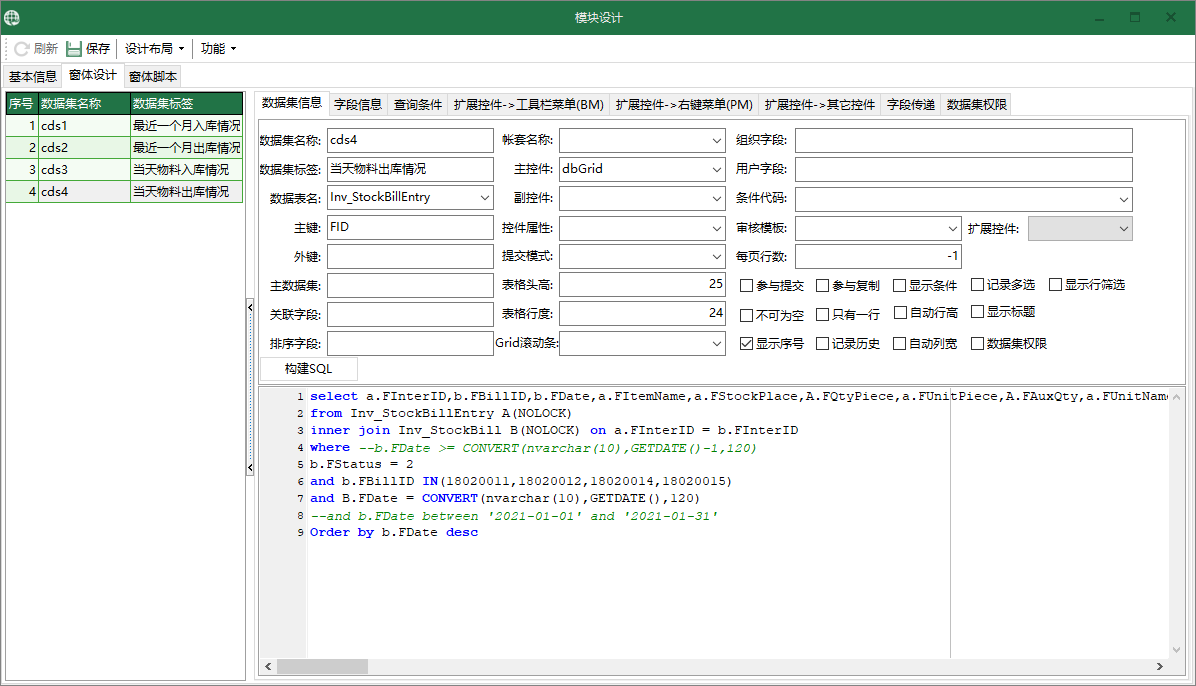Enable the 记录多选 checkbox
The image size is (1196, 686).
coord(977,285)
